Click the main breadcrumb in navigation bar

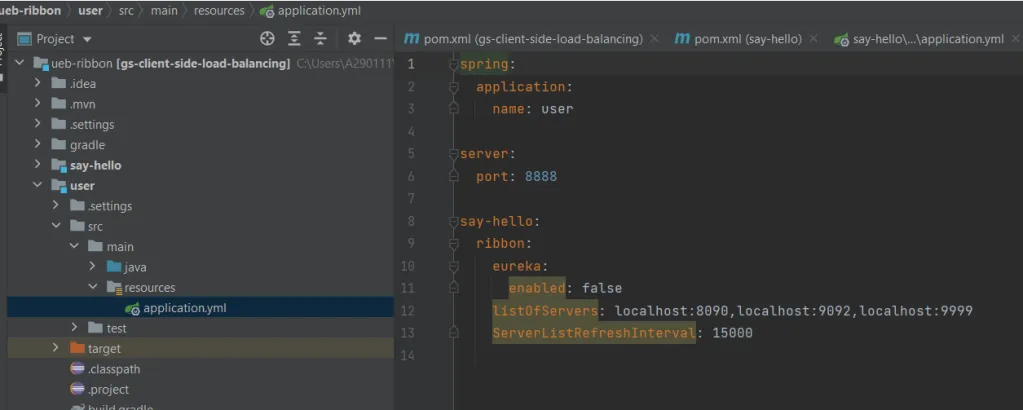164,11
